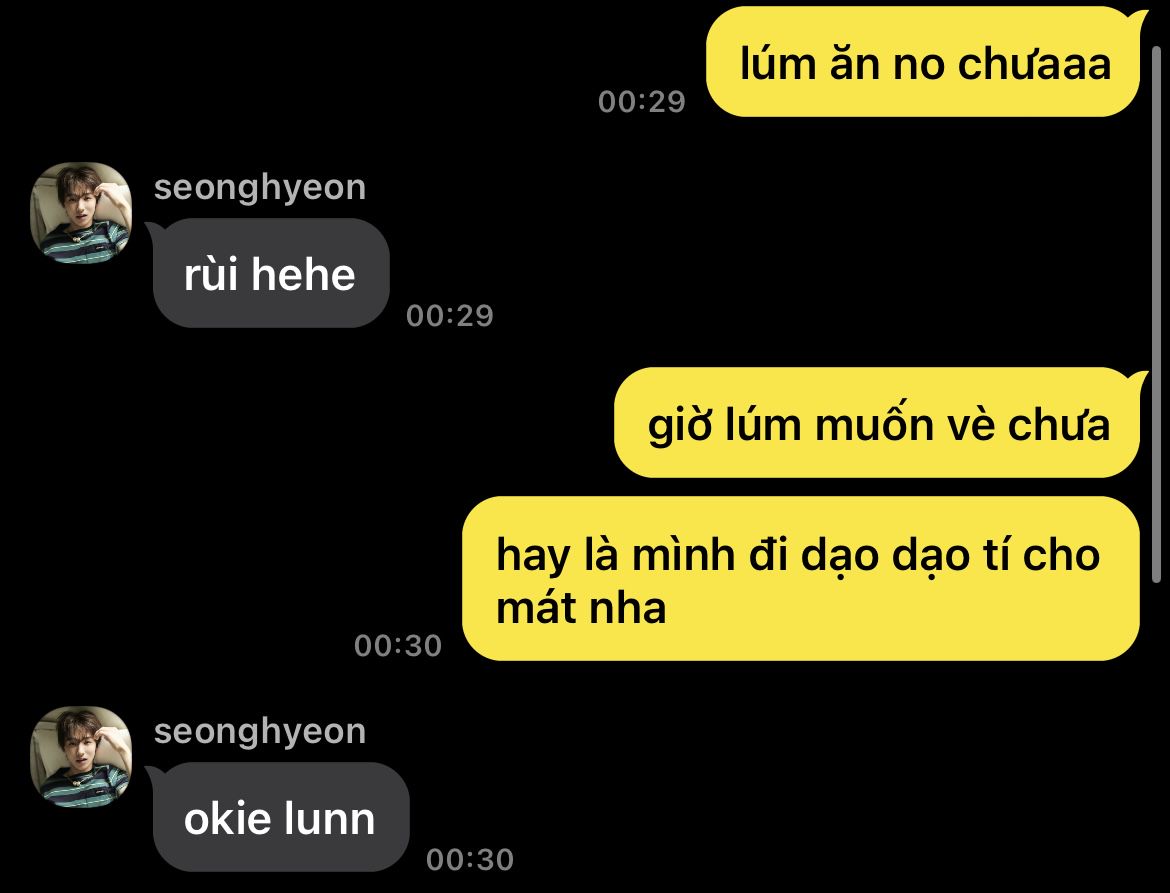The image size is (1170, 893).
Task: Click the 00:29 timestamp beside "lúm ăn no chưaaa"
Action: pos(642,102)
